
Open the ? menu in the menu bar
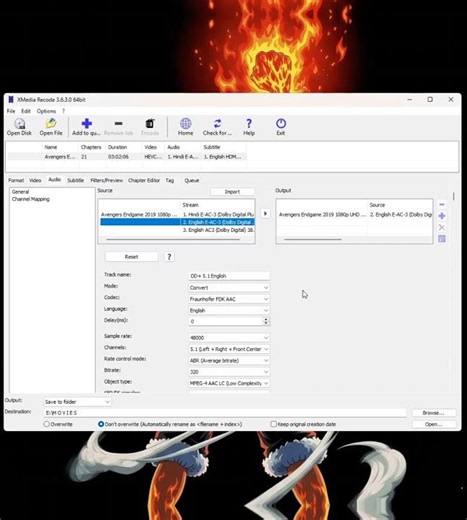coord(63,111)
